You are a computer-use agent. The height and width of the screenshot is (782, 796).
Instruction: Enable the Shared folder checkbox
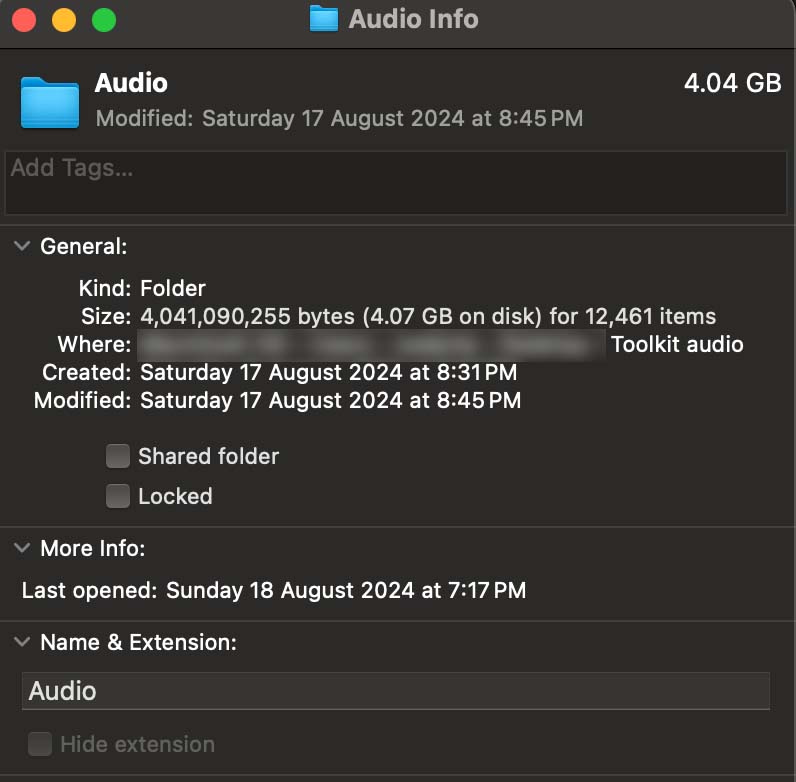pyautogui.click(x=118, y=457)
